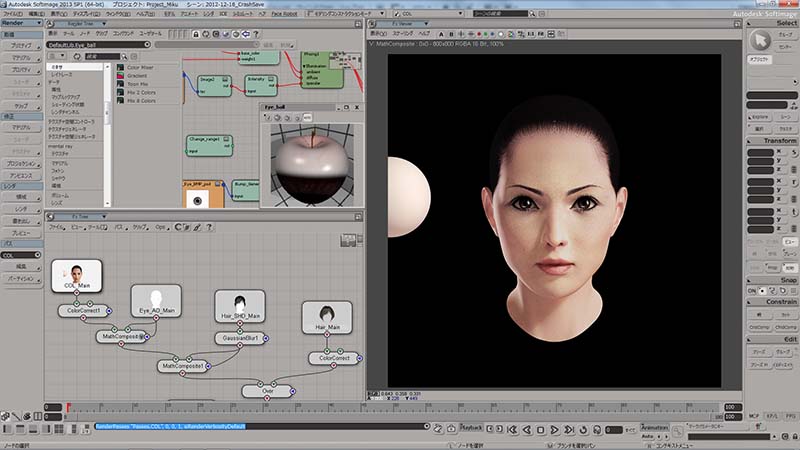
Task: Click the script command line field
Action: coord(261,426)
